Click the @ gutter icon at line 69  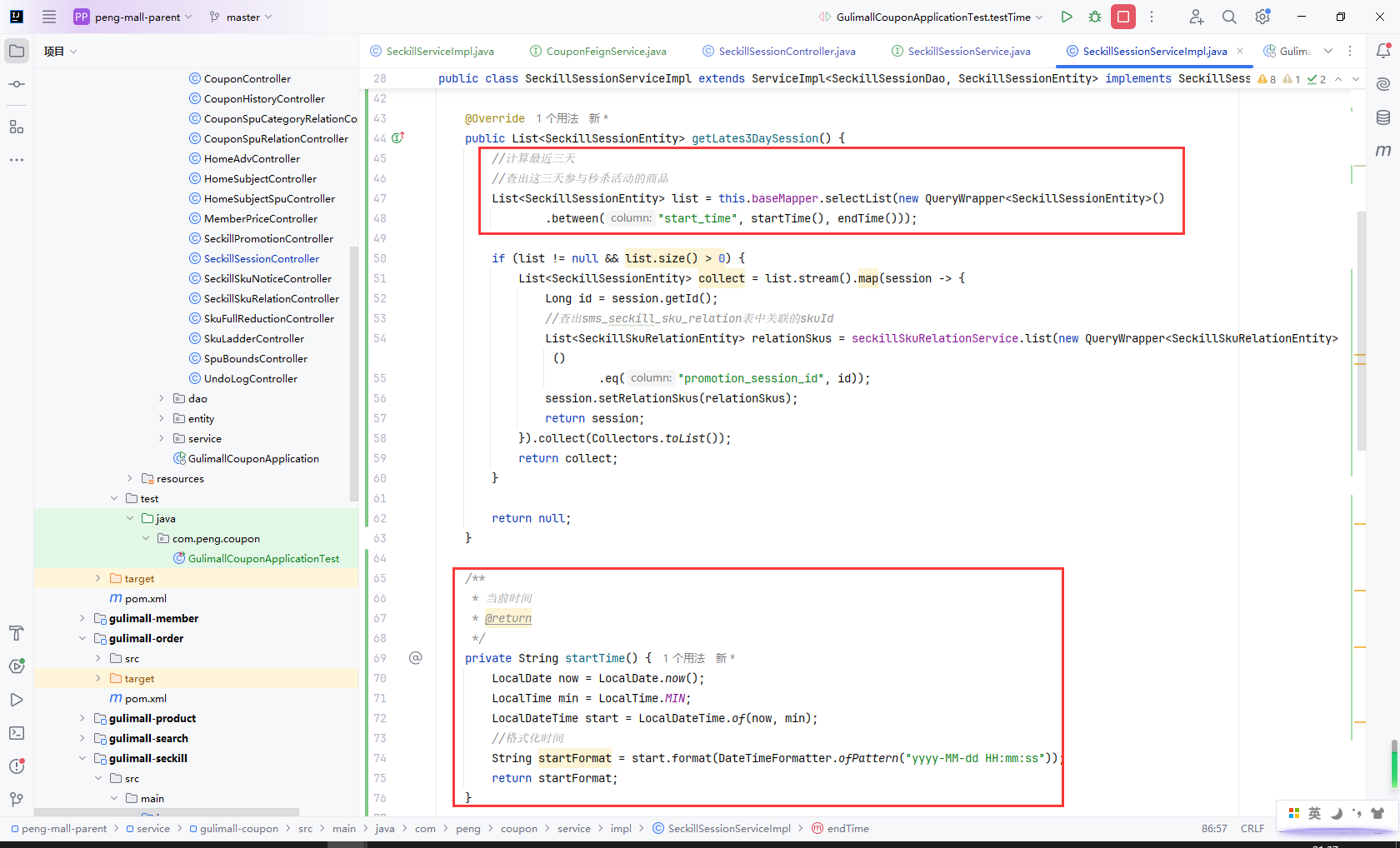tap(416, 658)
